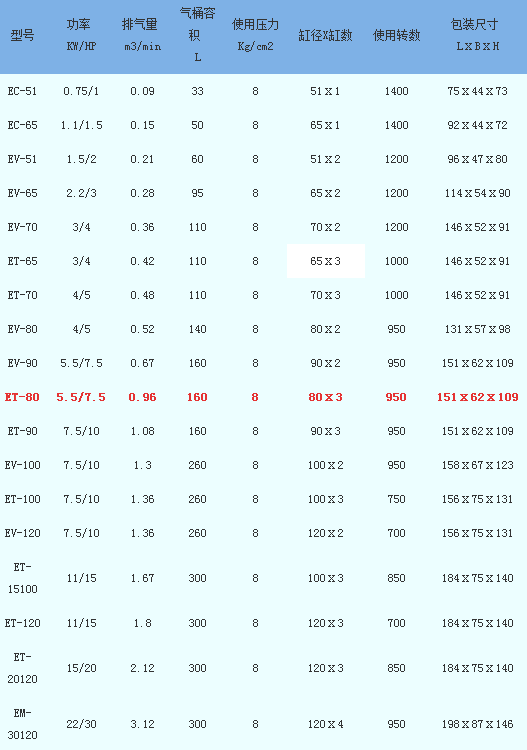The width and height of the screenshot is (527, 750).
Task: Click the highlighted 65 X 3 cell
Action: click(326, 261)
